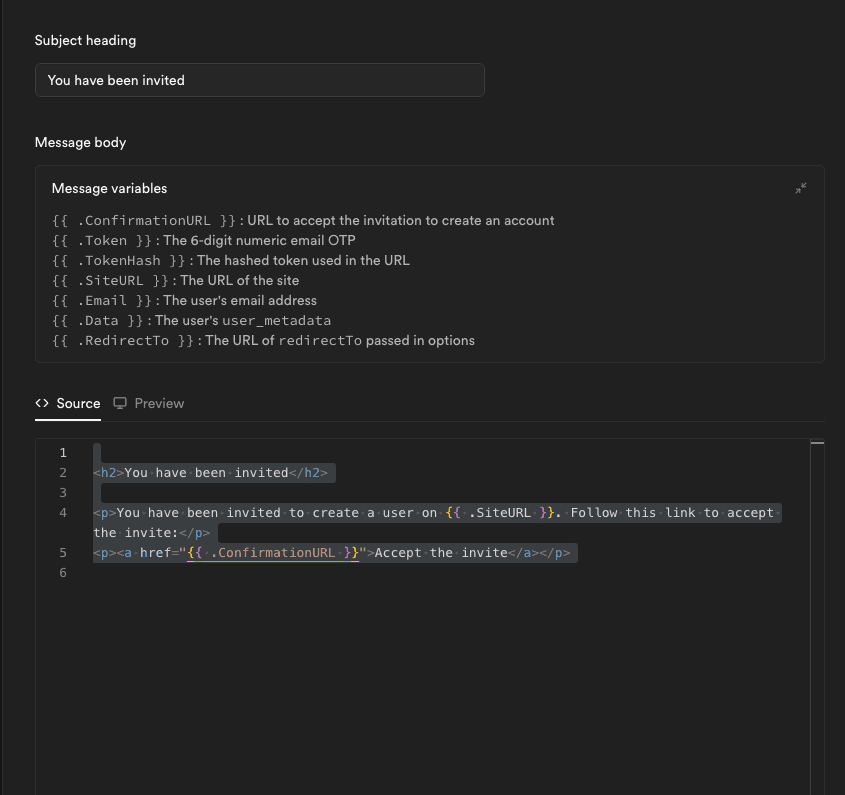This screenshot has width=845, height=795.
Task: Collapse the Message variables panel
Action: pyautogui.click(x=801, y=188)
